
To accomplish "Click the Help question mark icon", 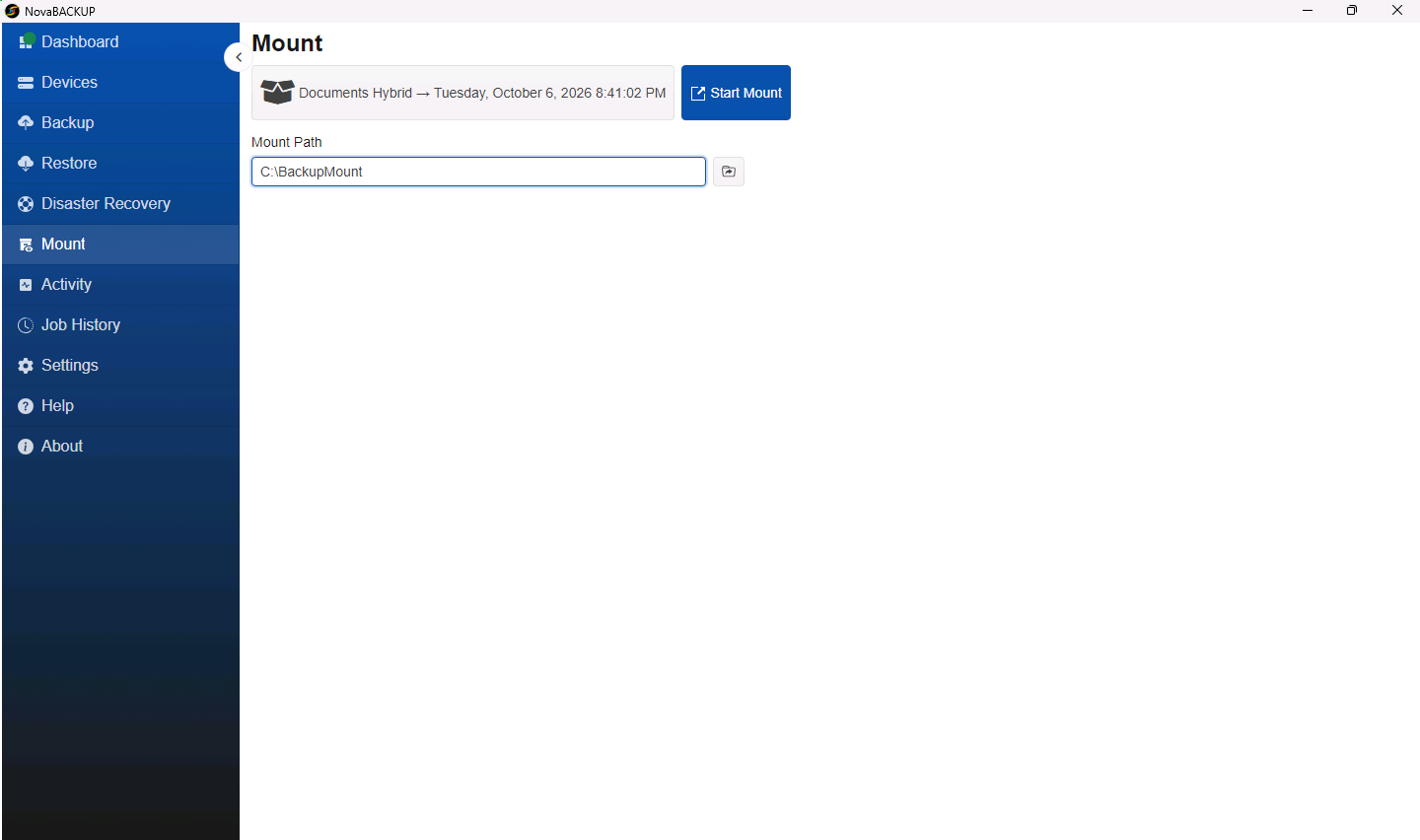I will (x=26, y=406).
